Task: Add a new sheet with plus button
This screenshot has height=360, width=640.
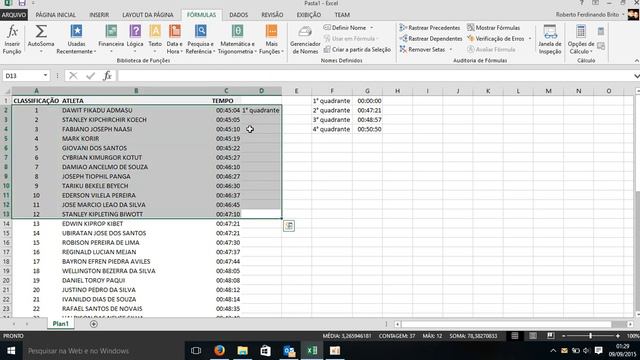Action: [93, 324]
